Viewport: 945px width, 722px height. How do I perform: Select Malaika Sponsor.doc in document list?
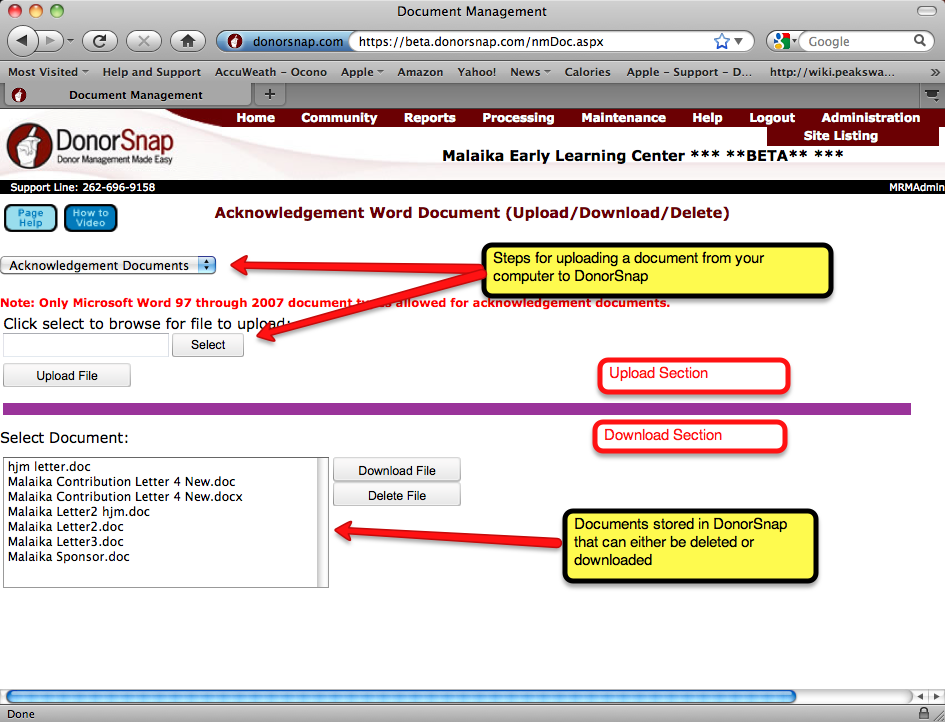point(69,556)
